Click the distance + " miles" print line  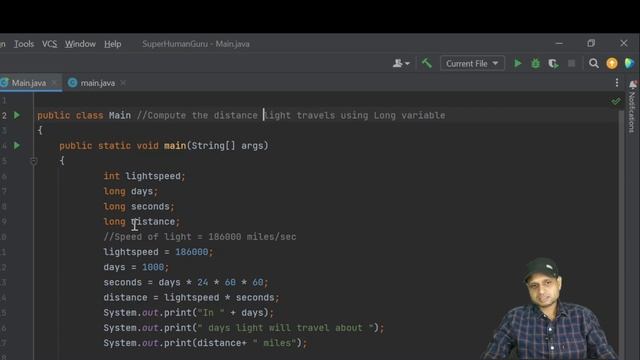[205, 343]
